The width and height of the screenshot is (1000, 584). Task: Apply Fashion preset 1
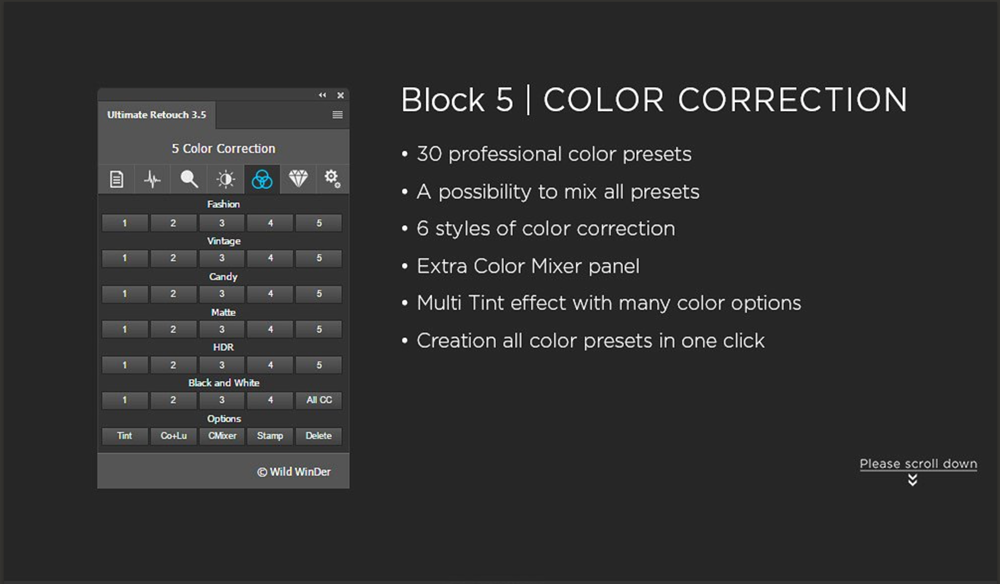click(x=125, y=223)
